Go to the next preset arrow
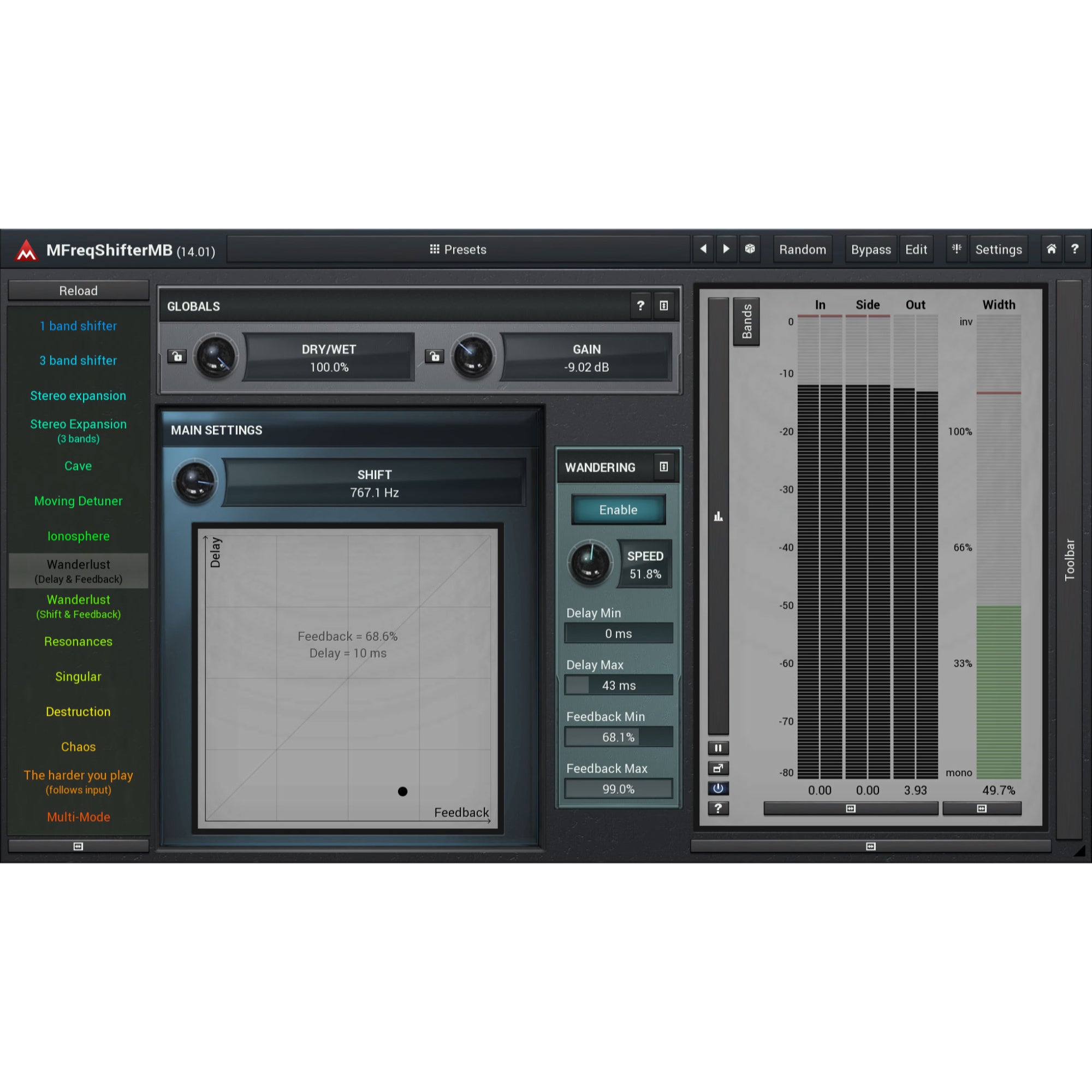This screenshot has height=1092, width=1092. 726,250
